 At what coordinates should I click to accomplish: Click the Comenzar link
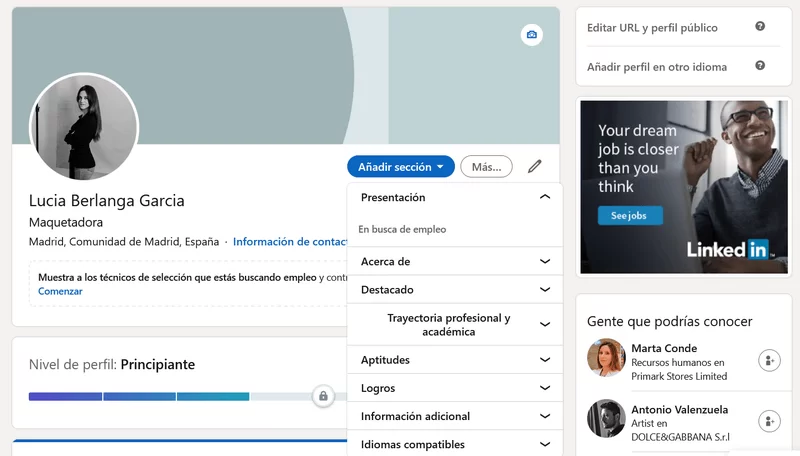point(60,291)
